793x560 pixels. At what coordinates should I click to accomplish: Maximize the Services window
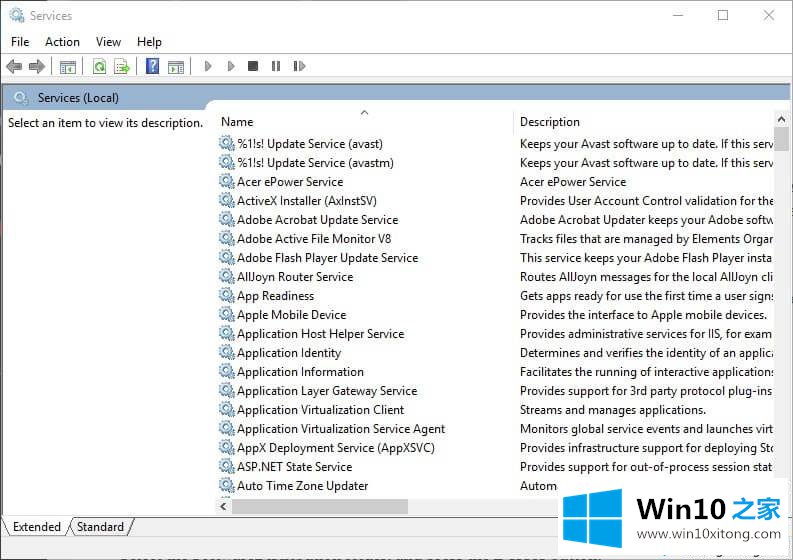[723, 15]
